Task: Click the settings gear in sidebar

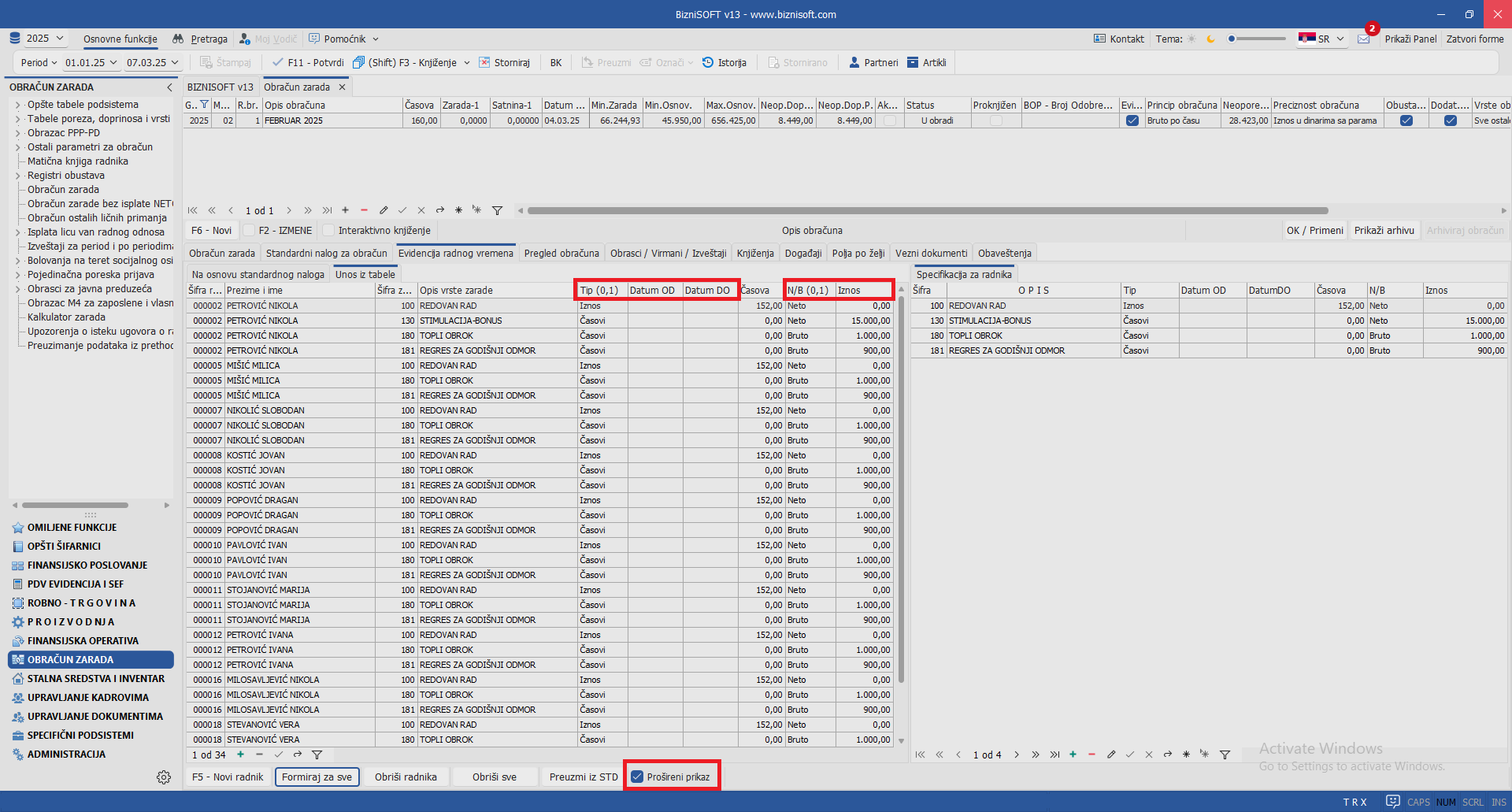Action: (164, 777)
